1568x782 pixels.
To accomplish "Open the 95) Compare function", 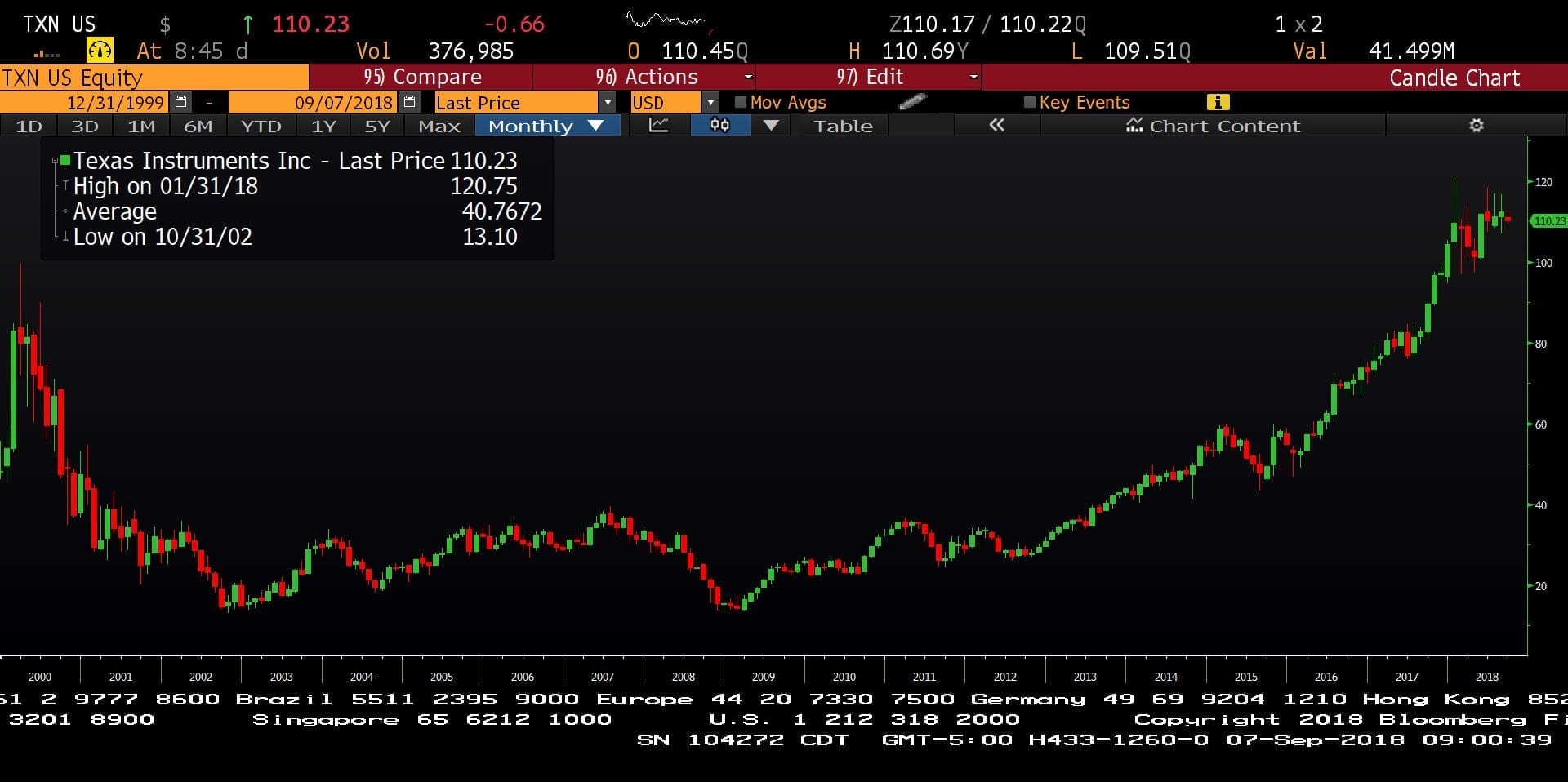I will point(421,77).
